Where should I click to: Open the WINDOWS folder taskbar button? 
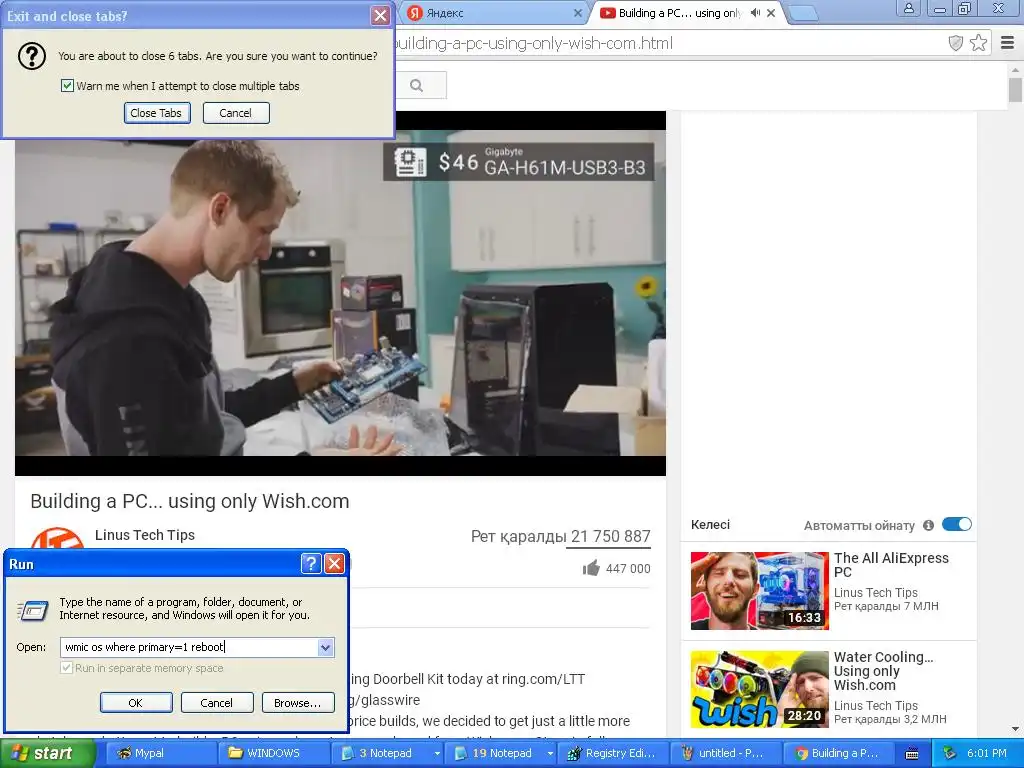(x=273, y=754)
